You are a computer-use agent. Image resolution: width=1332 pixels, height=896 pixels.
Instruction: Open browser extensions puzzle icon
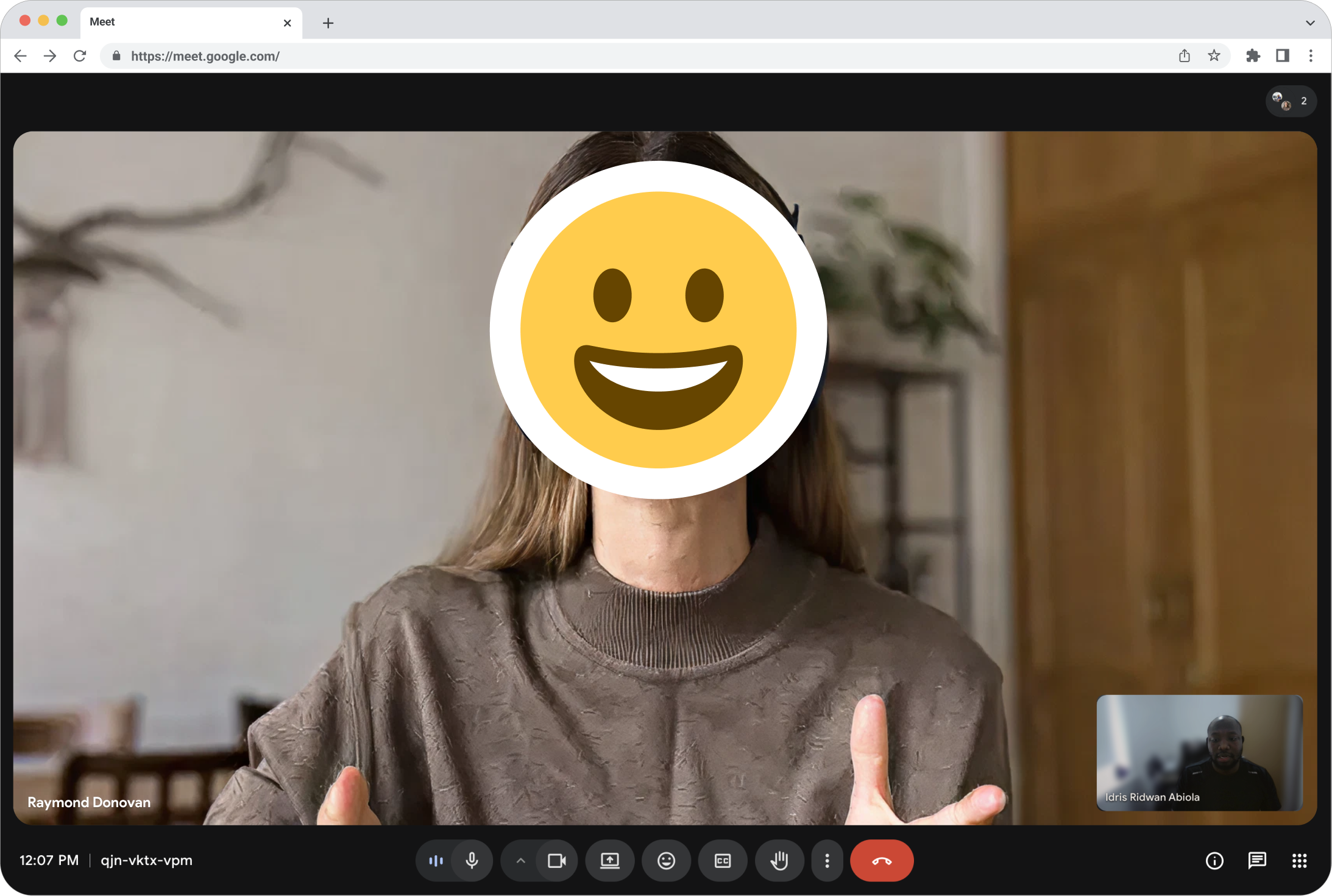1253,56
